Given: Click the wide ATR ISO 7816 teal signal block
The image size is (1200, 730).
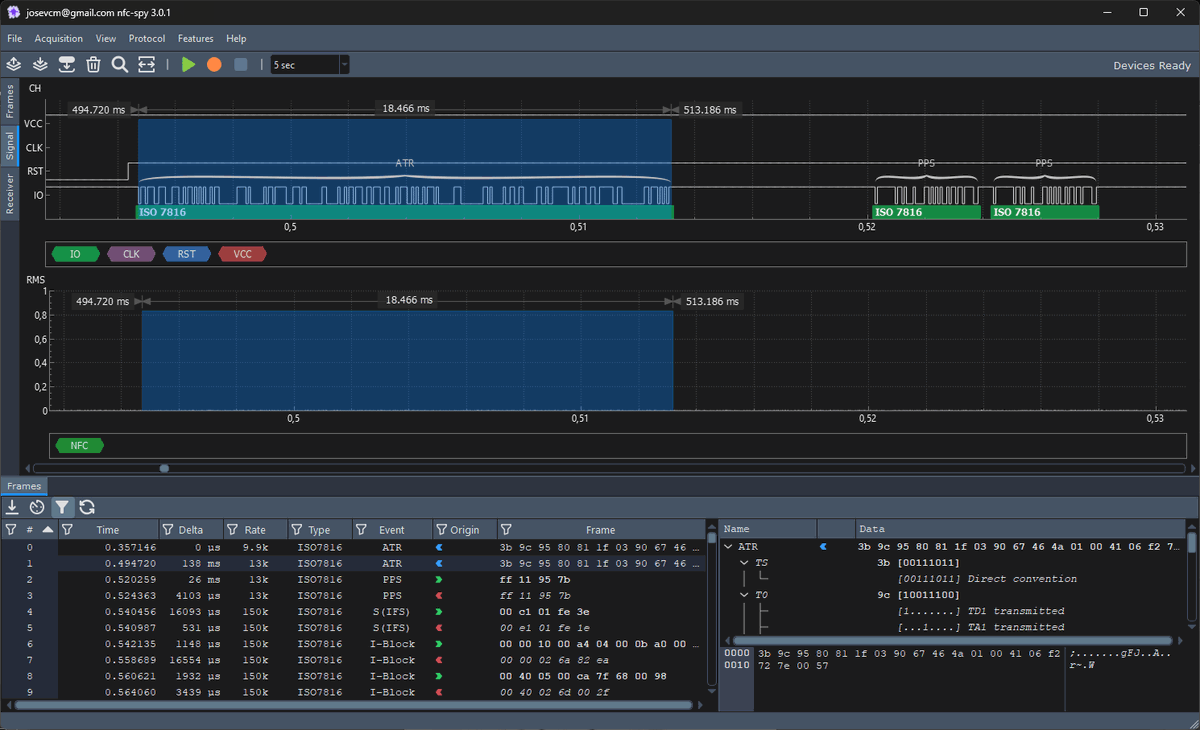Looking at the screenshot, I should coord(404,212).
